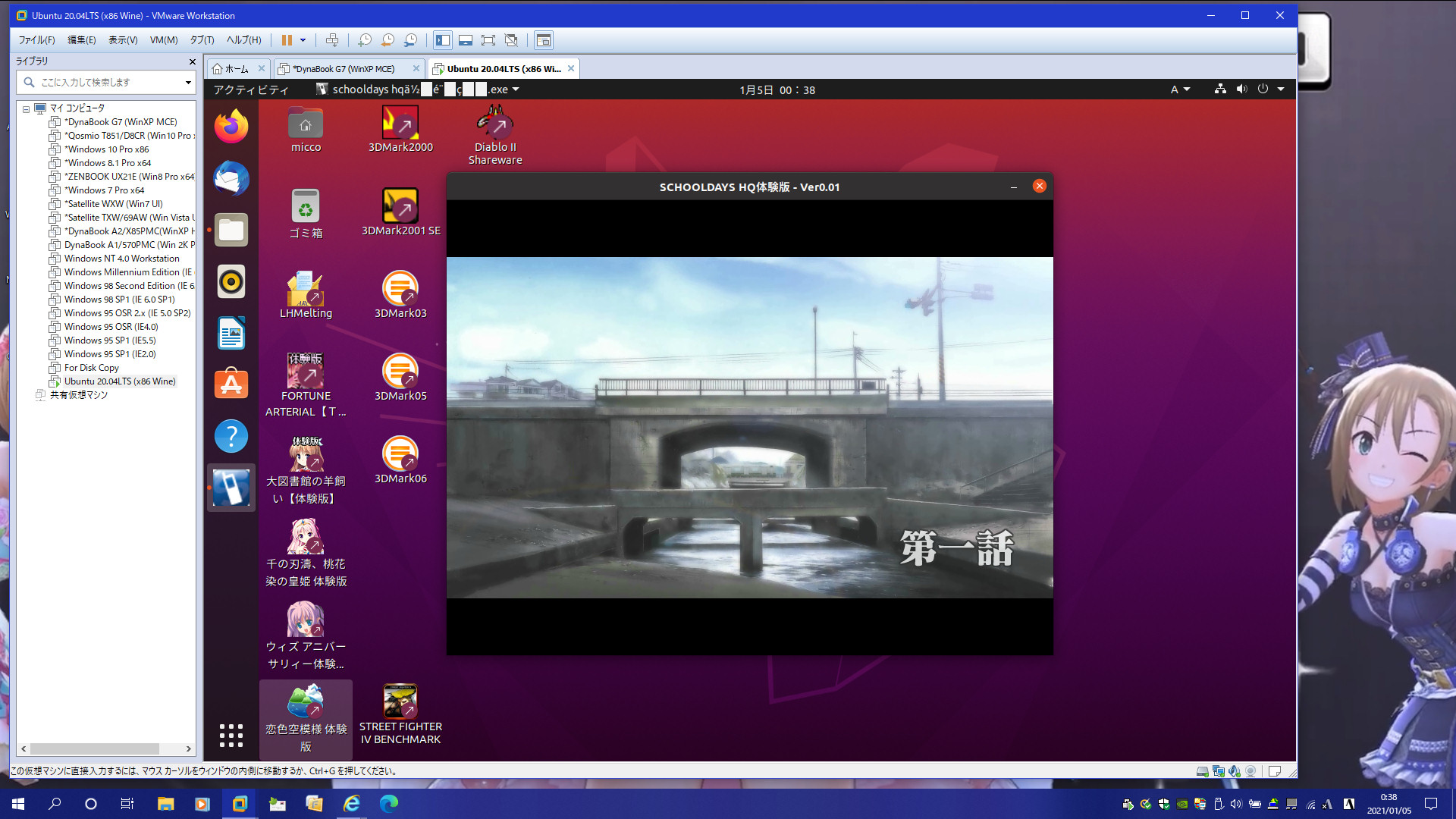This screenshot has width=1456, height=819.
Task: Open LibreOffice Writer from the dock
Action: [231, 333]
